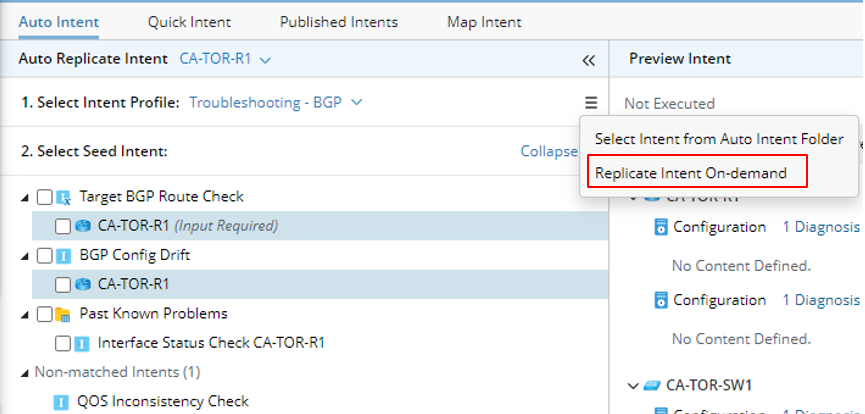Click Past Known Problems folder icon
The height and width of the screenshot is (414, 865).
pyautogui.click(x=63, y=314)
